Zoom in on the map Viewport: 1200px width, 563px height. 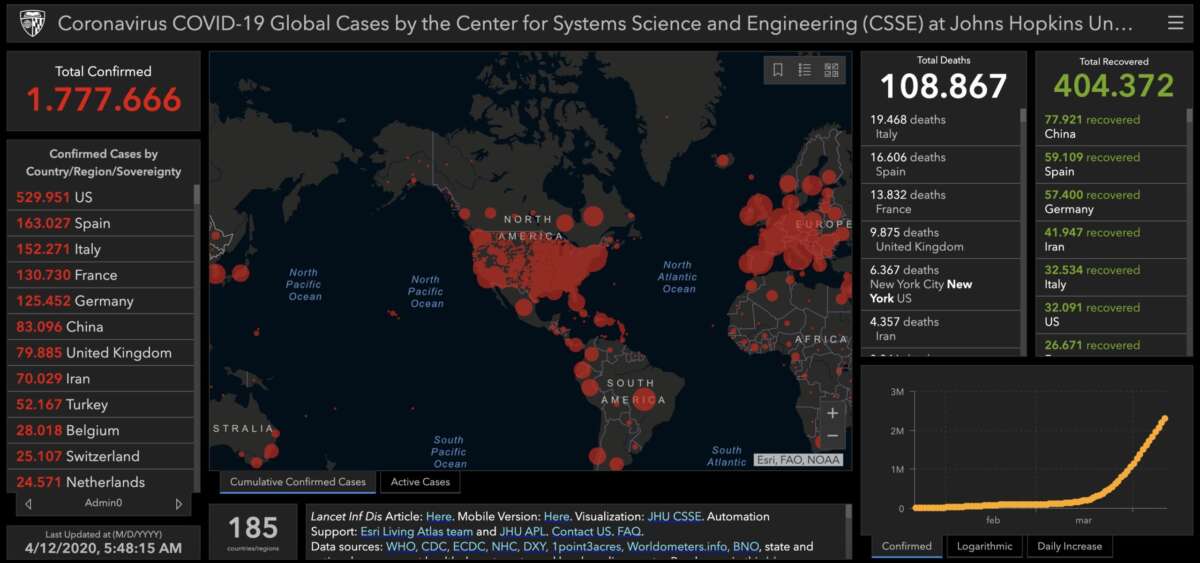tap(832, 412)
